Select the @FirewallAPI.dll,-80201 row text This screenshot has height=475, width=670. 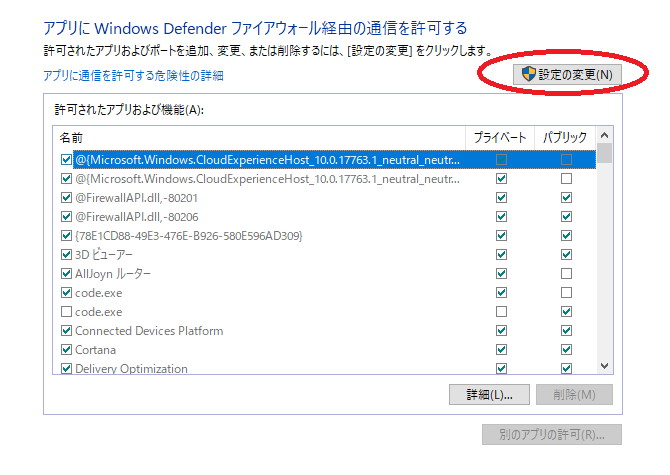[136, 198]
